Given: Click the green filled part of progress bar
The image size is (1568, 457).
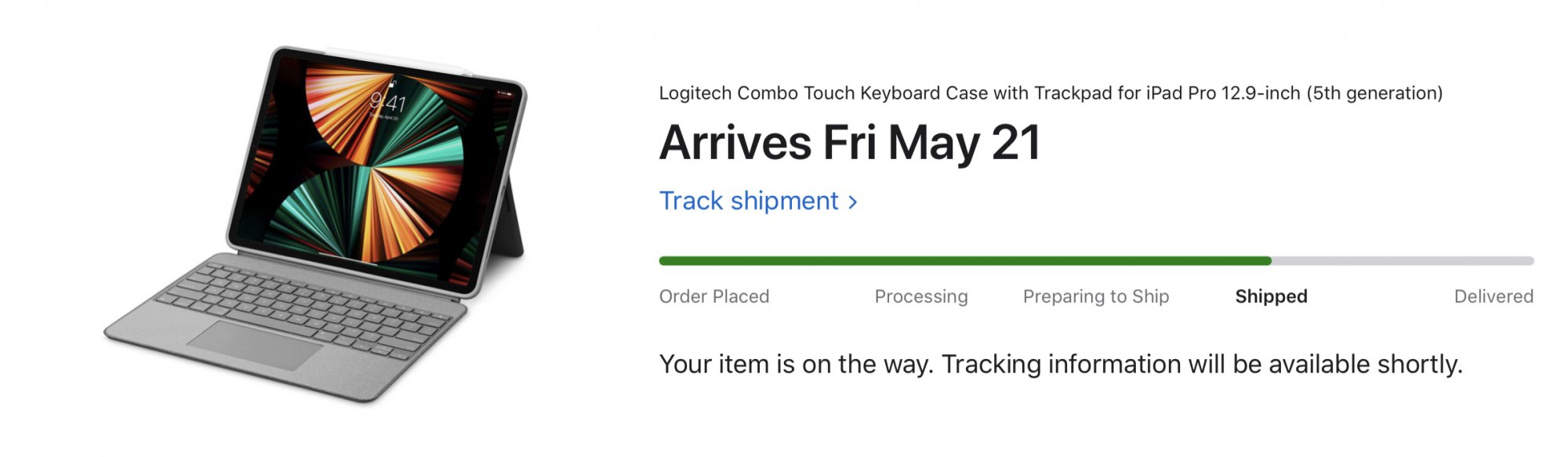Looking at the screenshot, I should (964, 261).
